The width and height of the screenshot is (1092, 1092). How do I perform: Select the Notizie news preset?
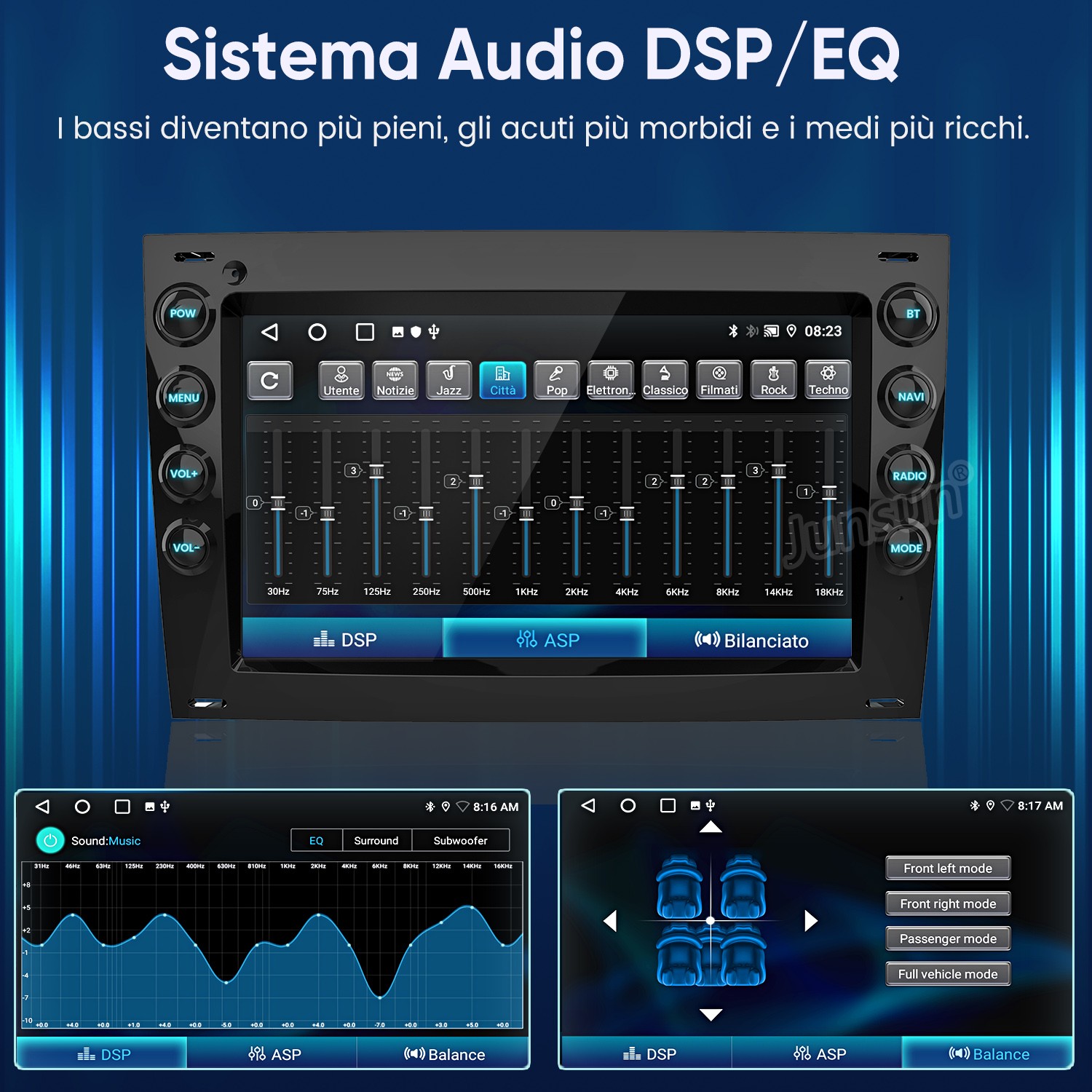click(395, 380)
